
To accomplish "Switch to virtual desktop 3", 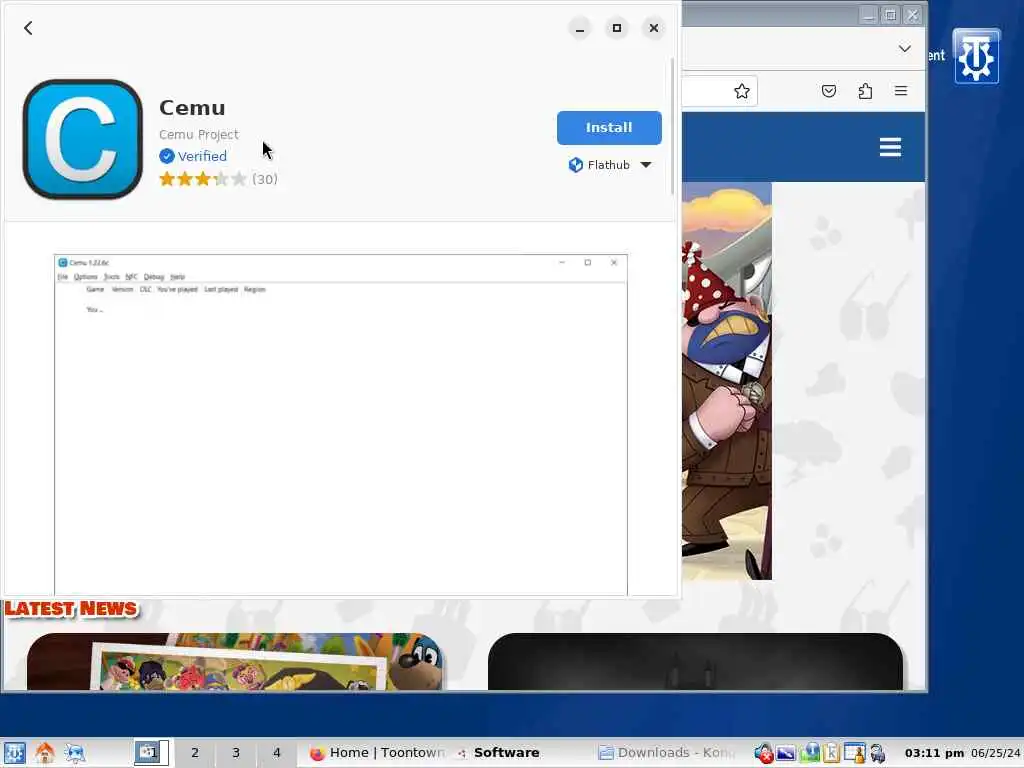I will (x=236, y=752).
